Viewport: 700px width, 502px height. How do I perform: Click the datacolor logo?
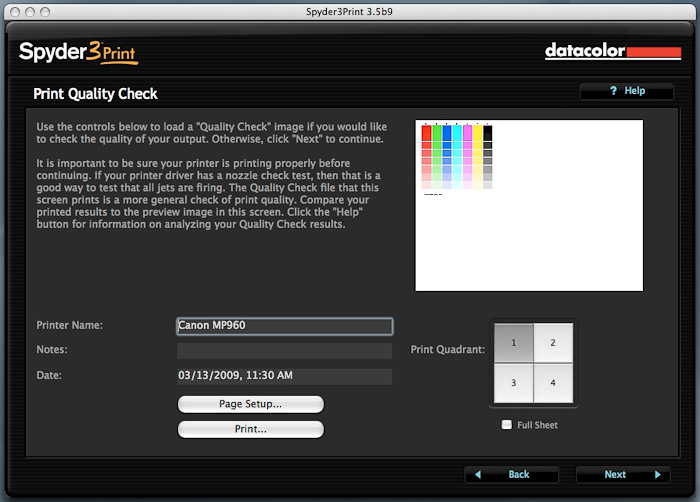point(612,51)
